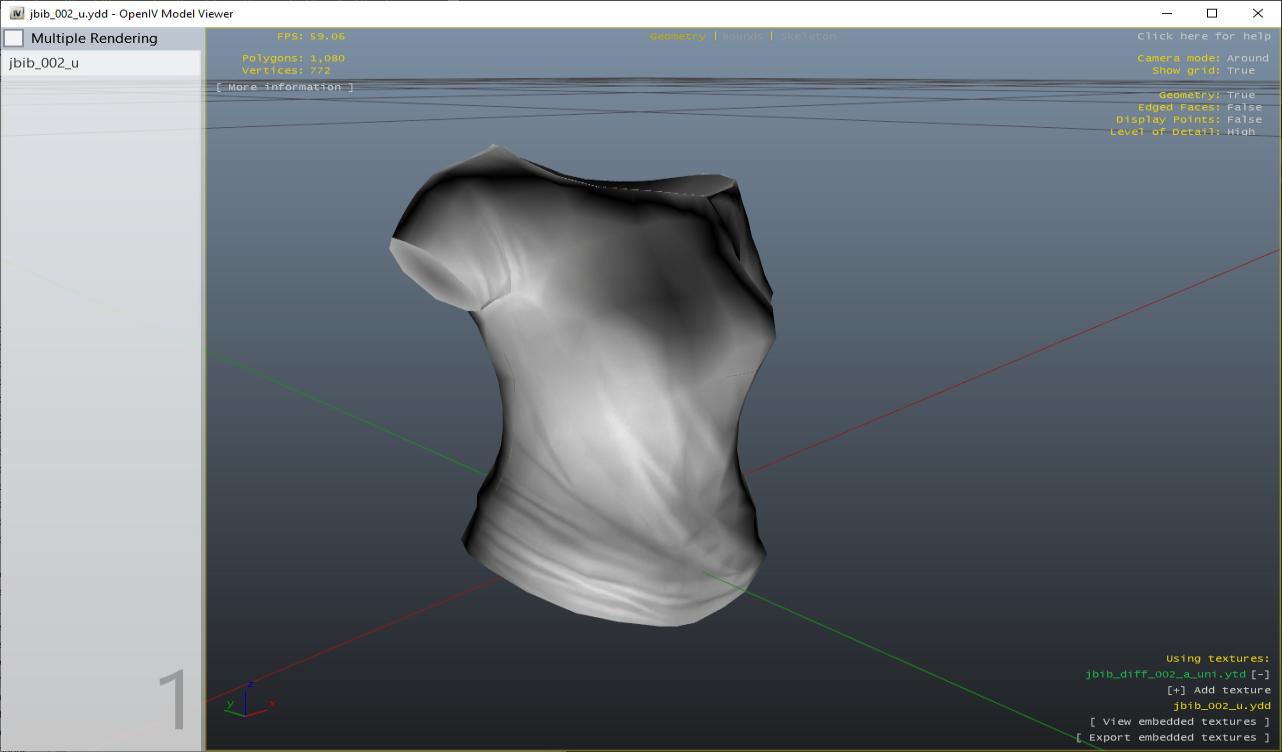Click the Vertices count readout

pyautogui.click(x=286, y=70)
